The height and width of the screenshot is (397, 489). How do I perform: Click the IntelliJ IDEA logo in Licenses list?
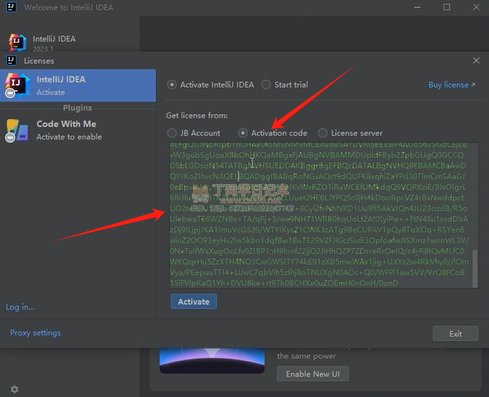pos(15,85)
